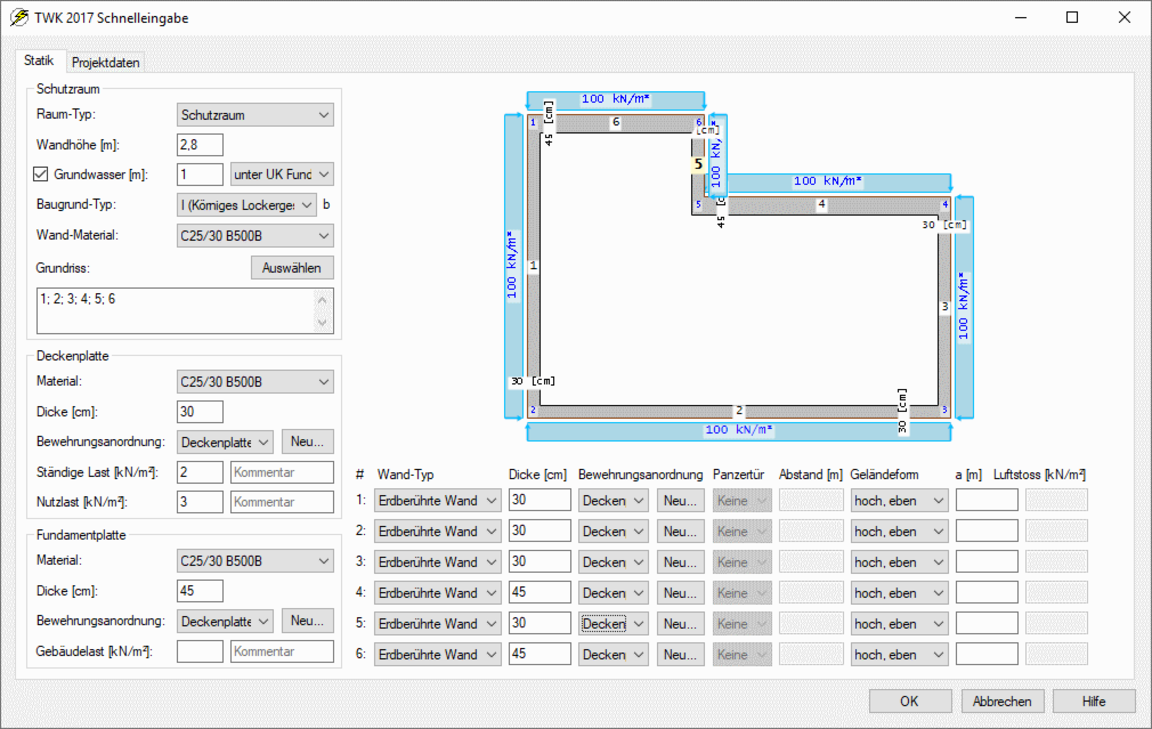Open Wand-Typ dropdown for wall 1
The width and height of the screenshot is (1152, 729).
click(437, 501)
